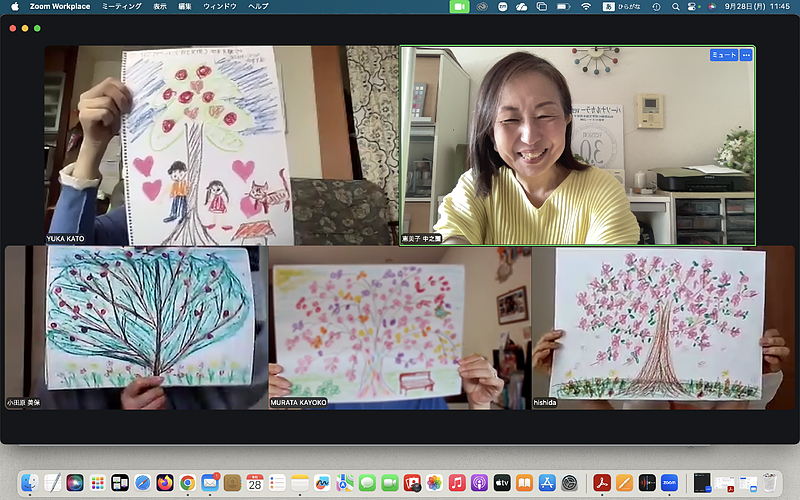Open Spotlight search

pyautogui.click(x=676, y=6)
